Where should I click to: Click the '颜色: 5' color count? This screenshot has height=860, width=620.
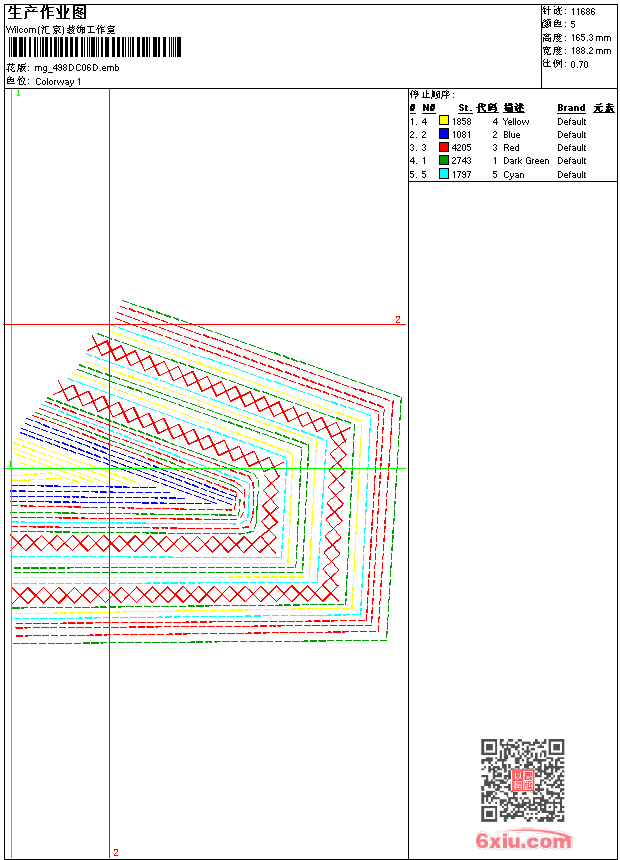(x=559, y=25)
